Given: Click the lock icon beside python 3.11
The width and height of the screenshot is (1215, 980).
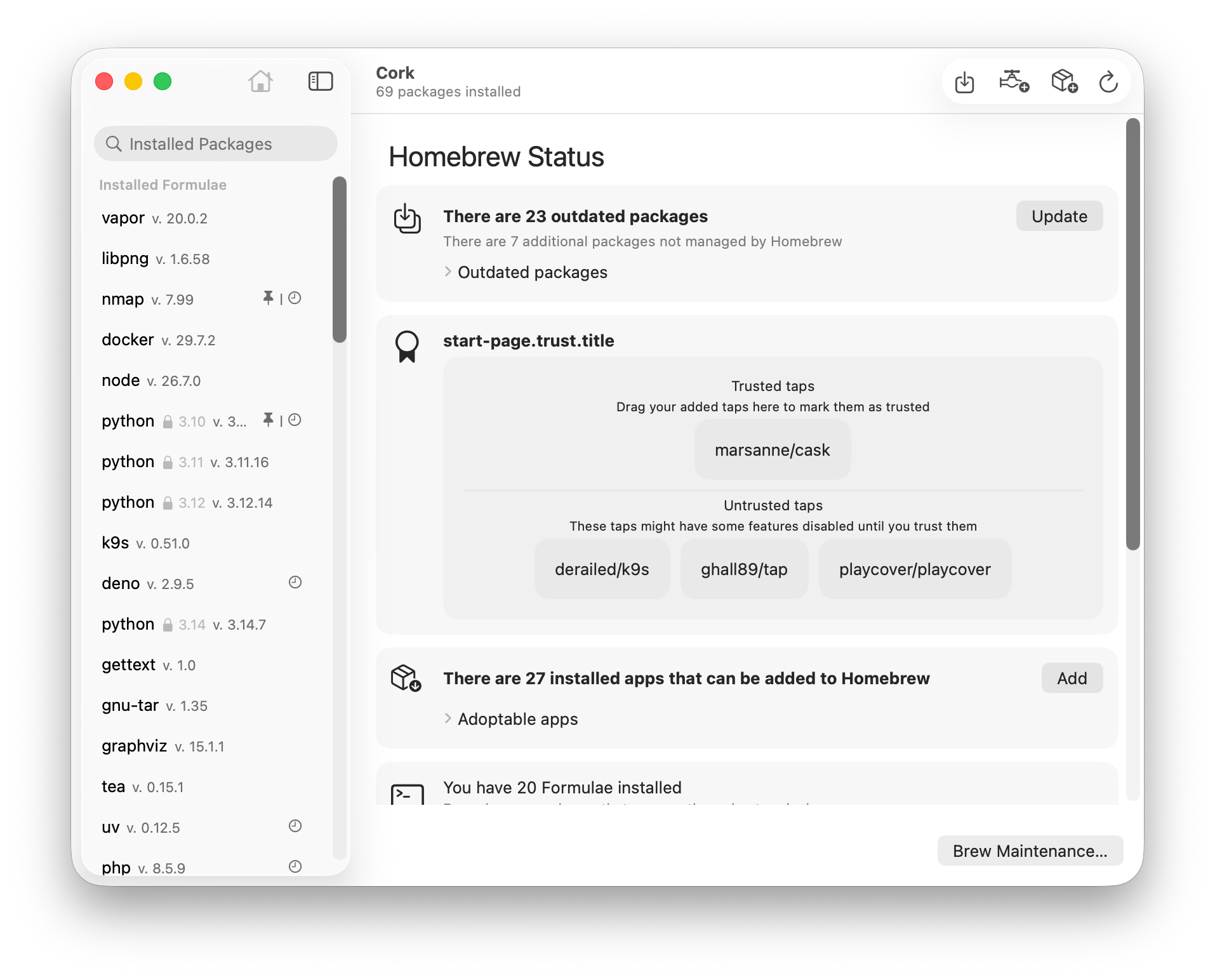Looking at the screenshot, I should [x=168, y=462].
